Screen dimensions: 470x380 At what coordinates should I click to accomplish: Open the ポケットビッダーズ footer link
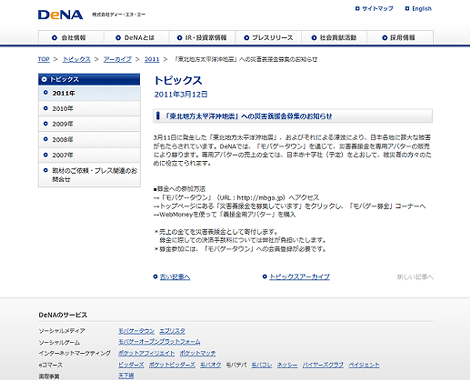(x=172, y=365)
